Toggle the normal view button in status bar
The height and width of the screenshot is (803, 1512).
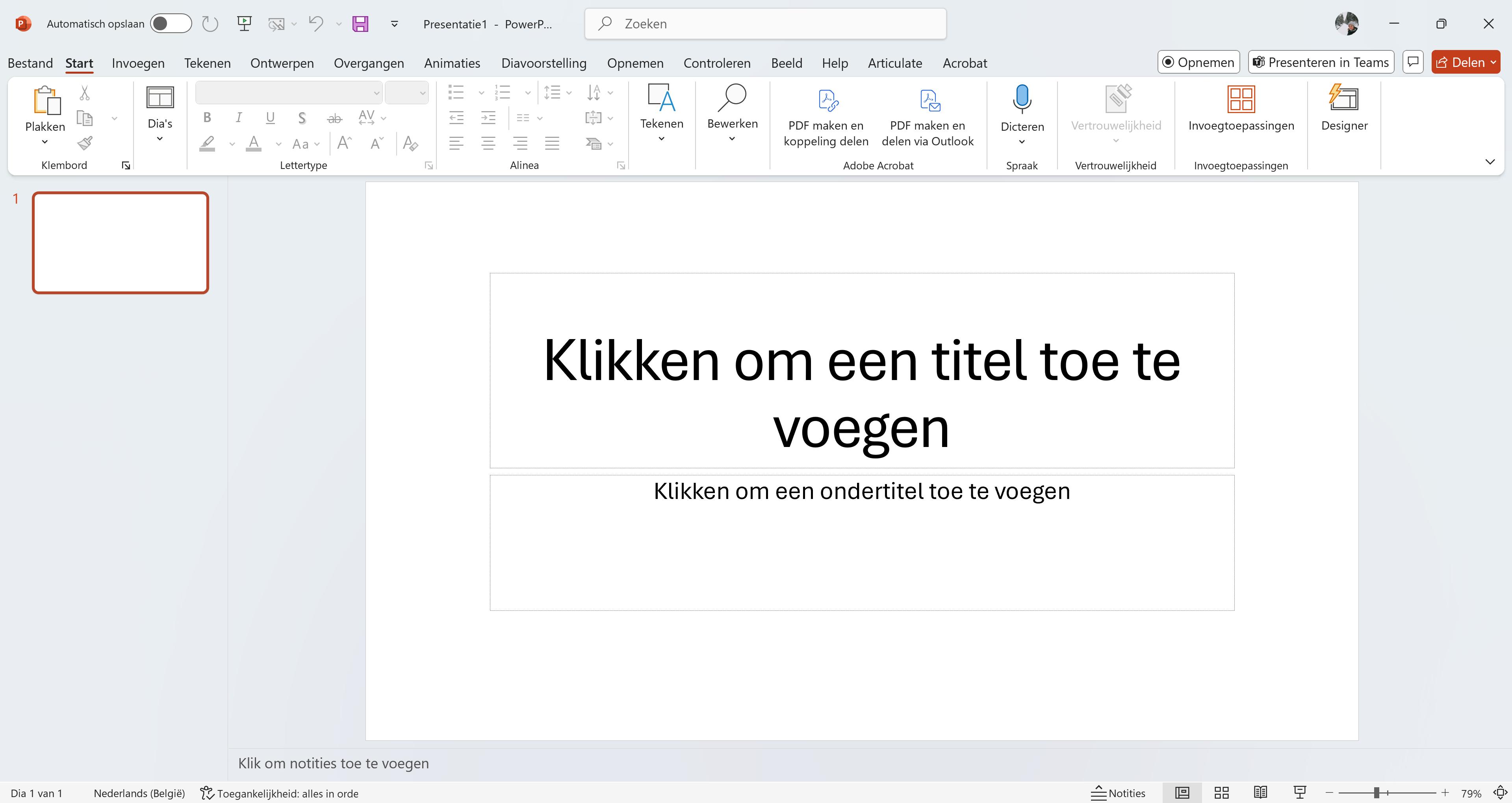(1182, 793)
